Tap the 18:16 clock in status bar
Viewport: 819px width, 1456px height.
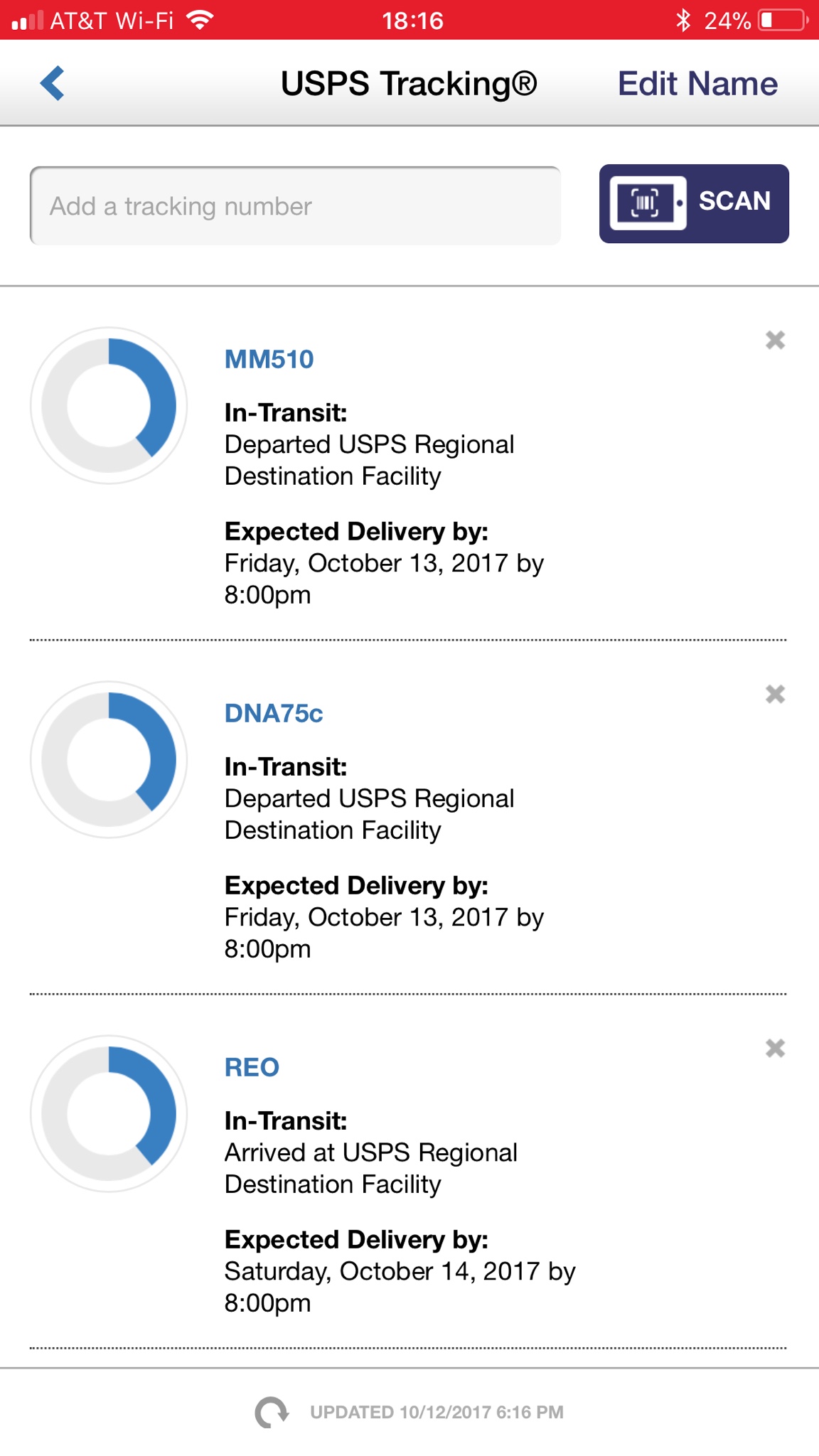412,21
